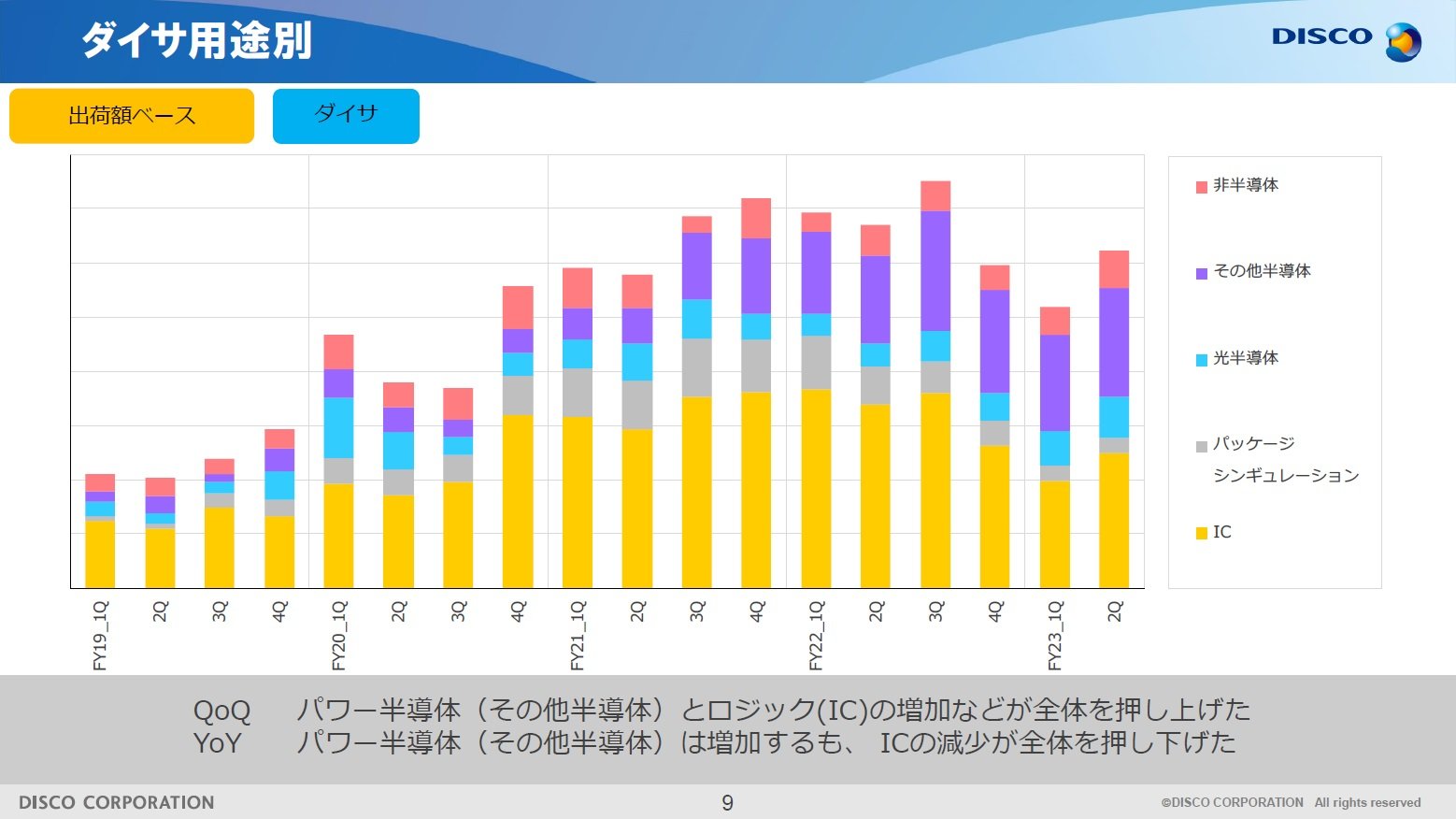Click the FY21_1Q axis label
Image resolution: width=1456 pixels, height=819 pixels.
[x=578, y=636]
